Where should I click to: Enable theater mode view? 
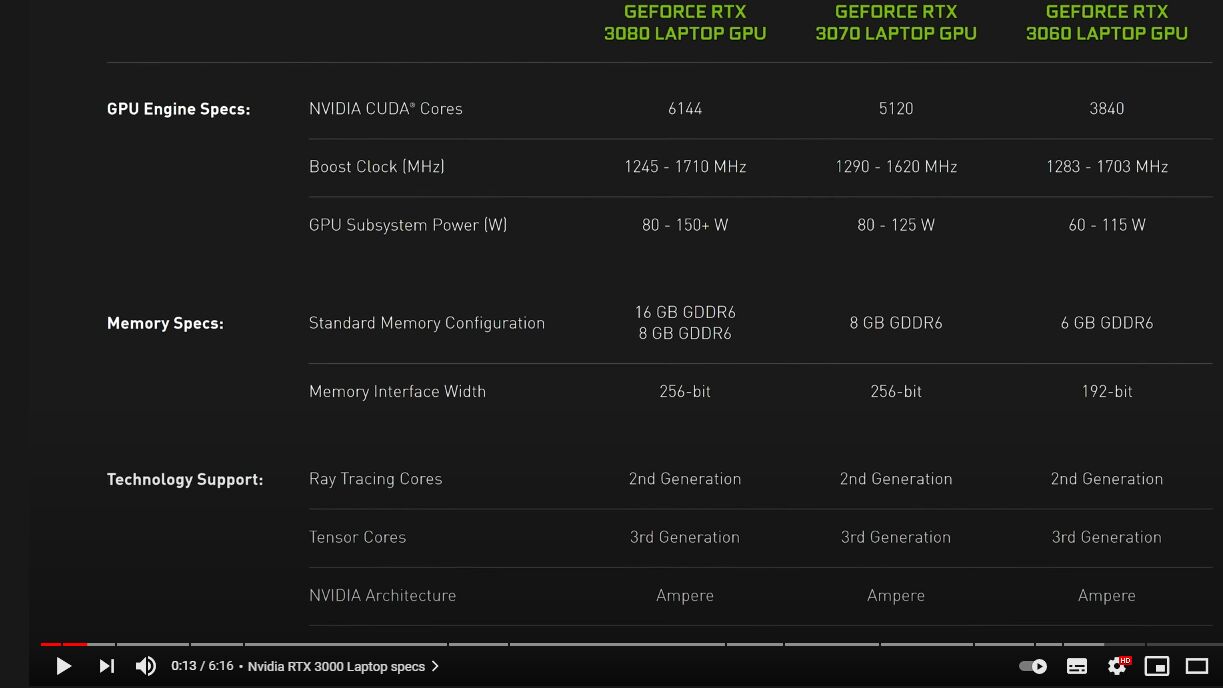click(1197, 666)
